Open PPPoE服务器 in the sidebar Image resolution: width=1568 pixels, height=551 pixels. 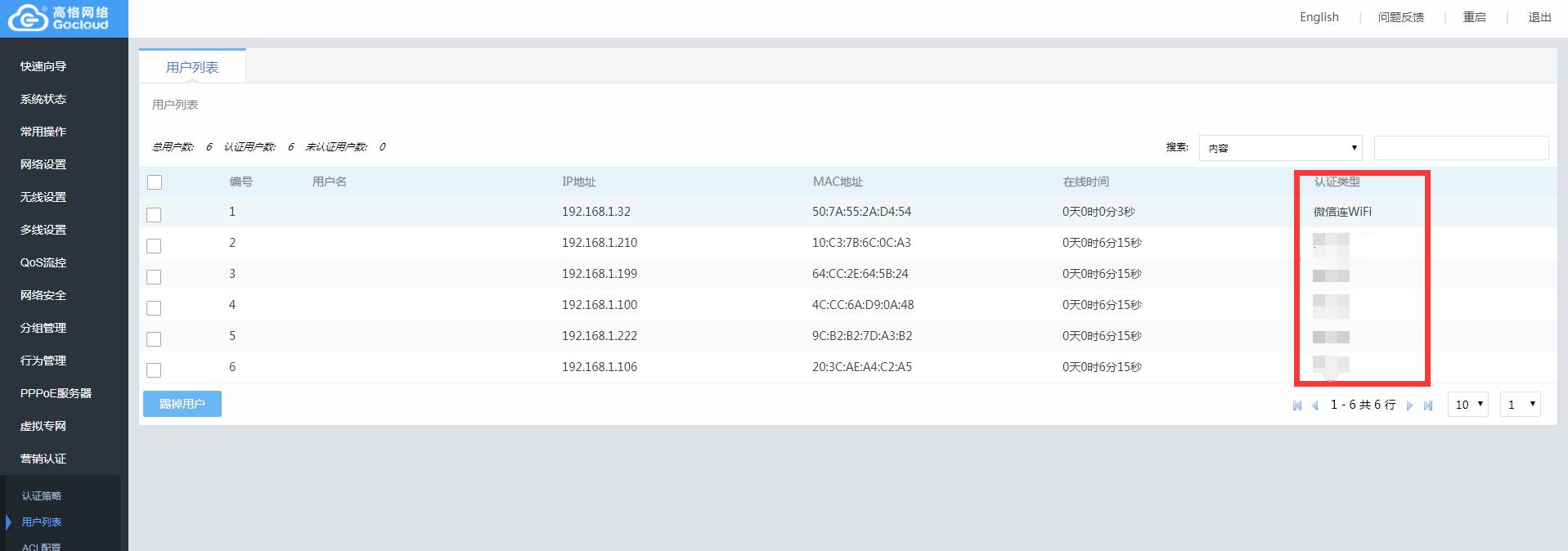(x=56, y=393)
